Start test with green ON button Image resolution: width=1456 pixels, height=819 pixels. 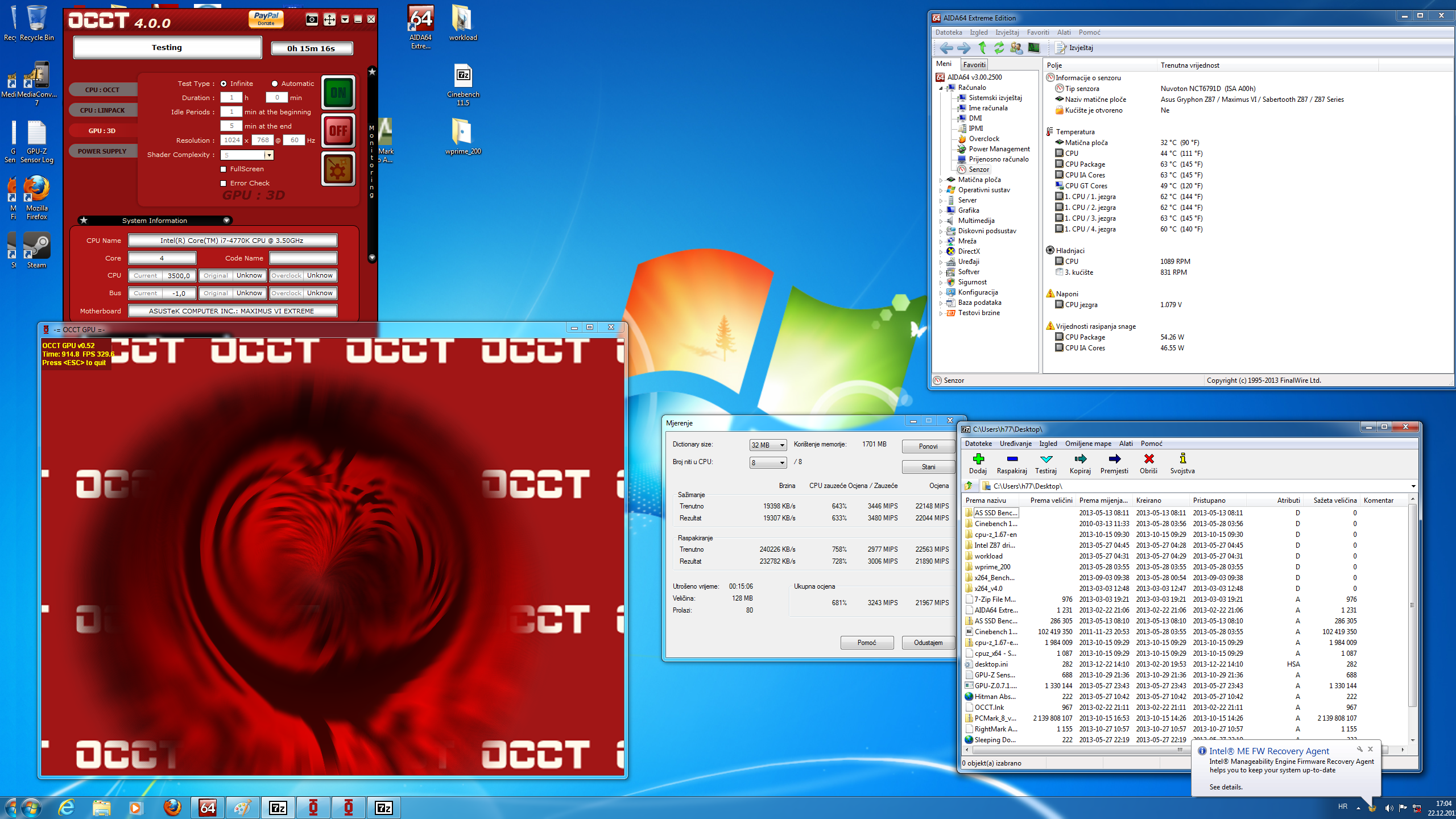[338, 92]
